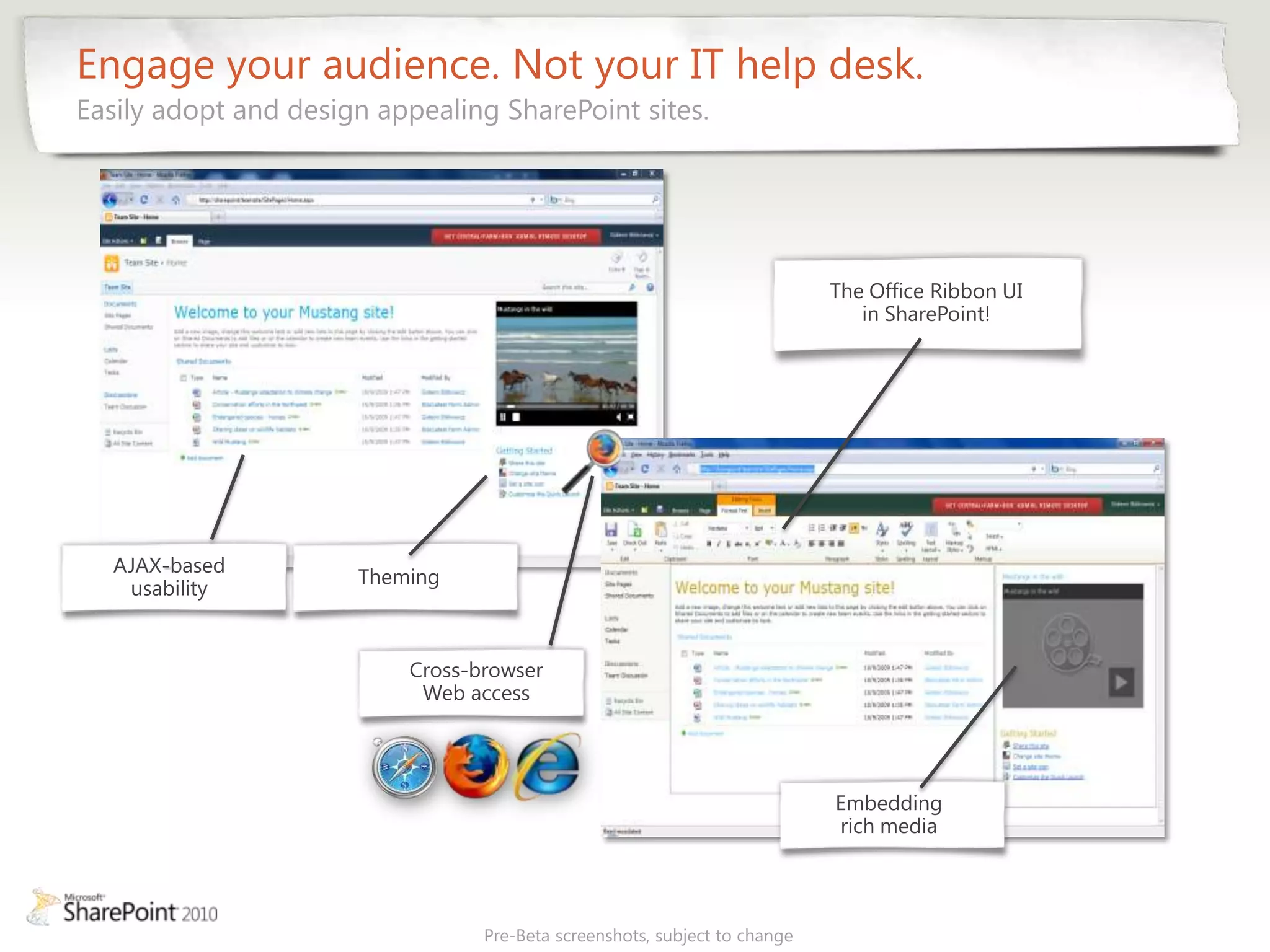Click the Back arrow in the left browser window
Viewport: 1270px width, 952px height.
(110, 200)
